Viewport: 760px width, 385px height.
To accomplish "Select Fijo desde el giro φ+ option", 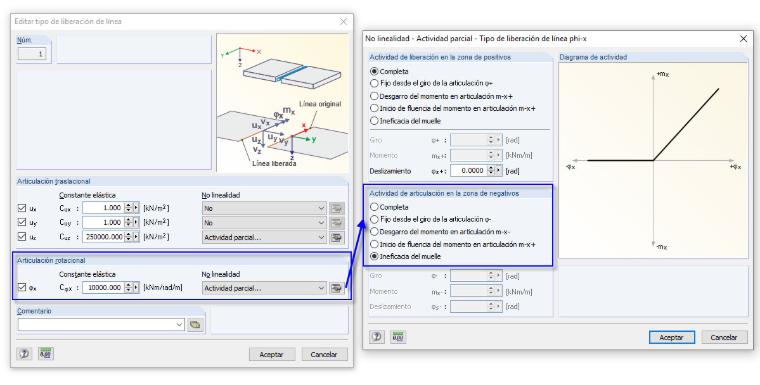I will coord(374,83).
